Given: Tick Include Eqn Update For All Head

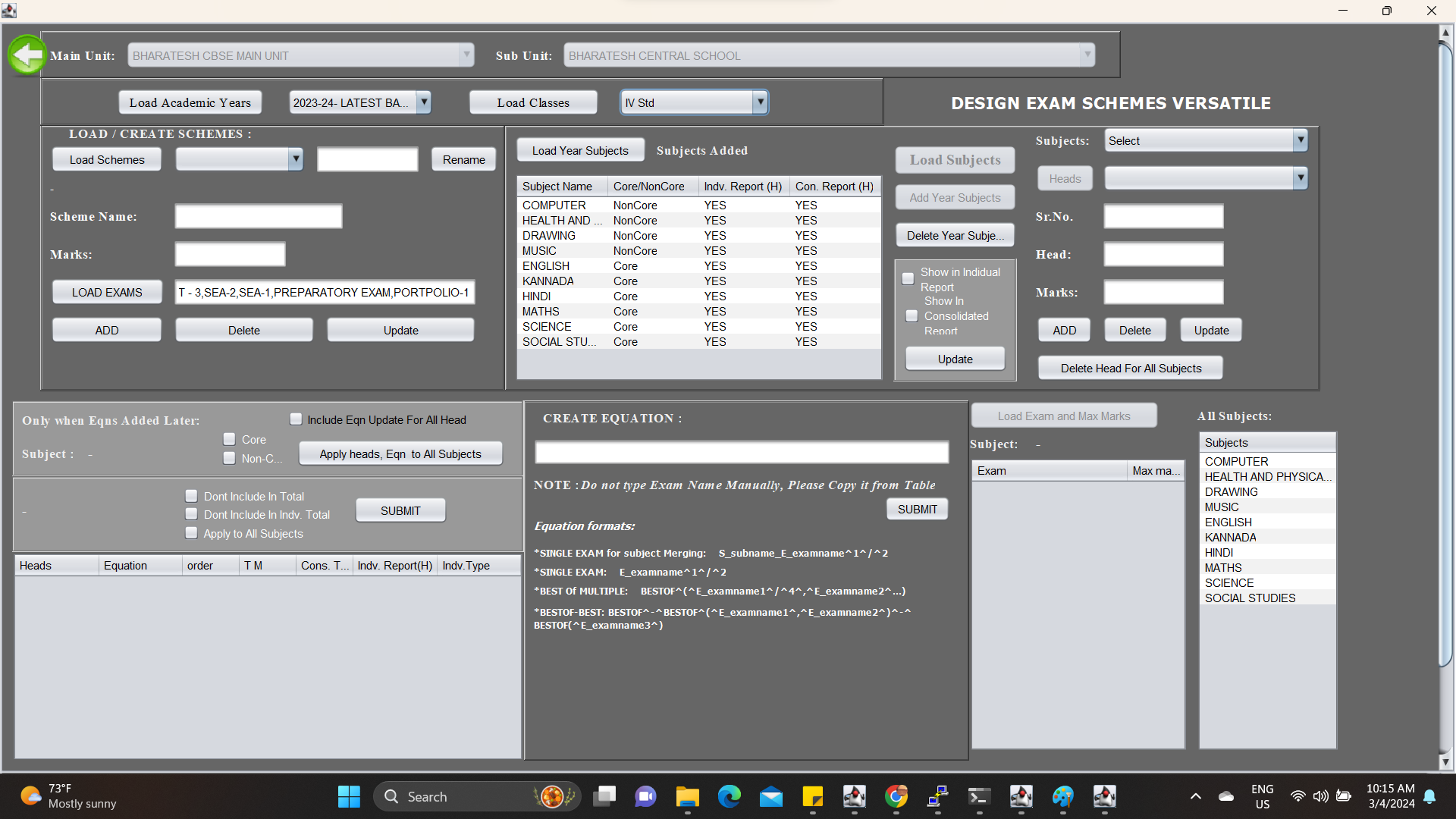Looking at the screenshot, I should (296, 419).
